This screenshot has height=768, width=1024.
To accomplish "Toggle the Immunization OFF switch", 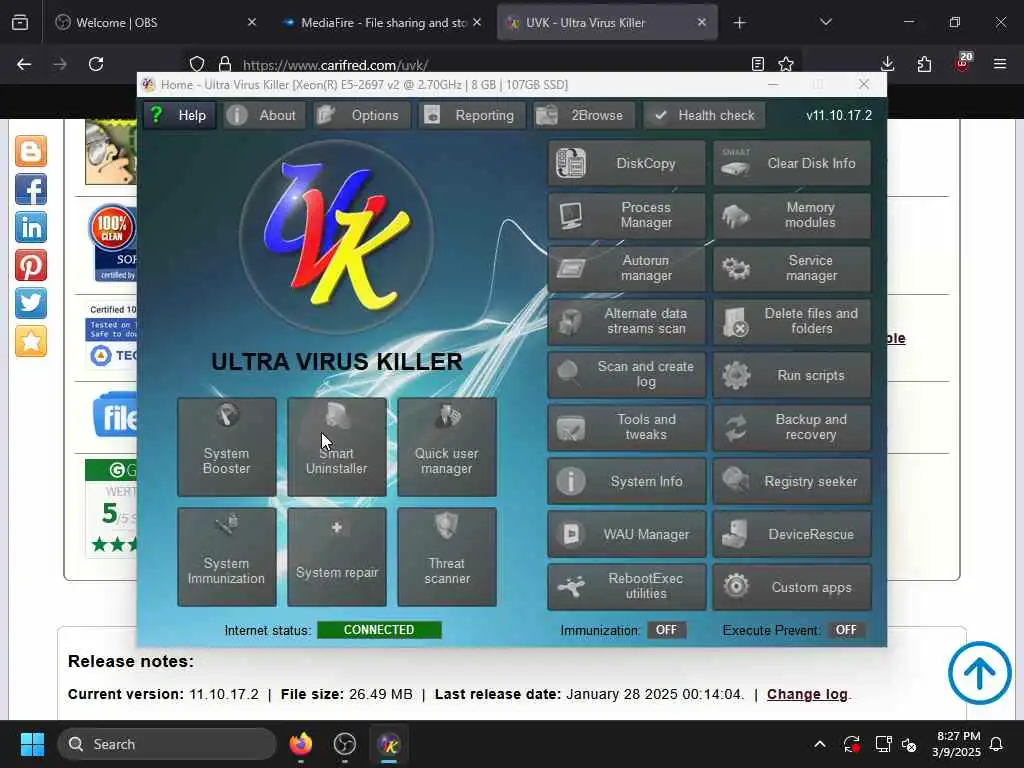I will point(666,630).
